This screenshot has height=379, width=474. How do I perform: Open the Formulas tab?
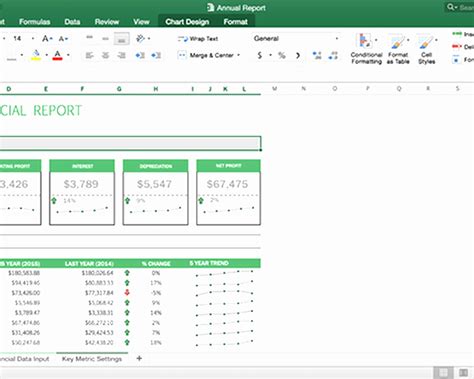tap(35, 22)
